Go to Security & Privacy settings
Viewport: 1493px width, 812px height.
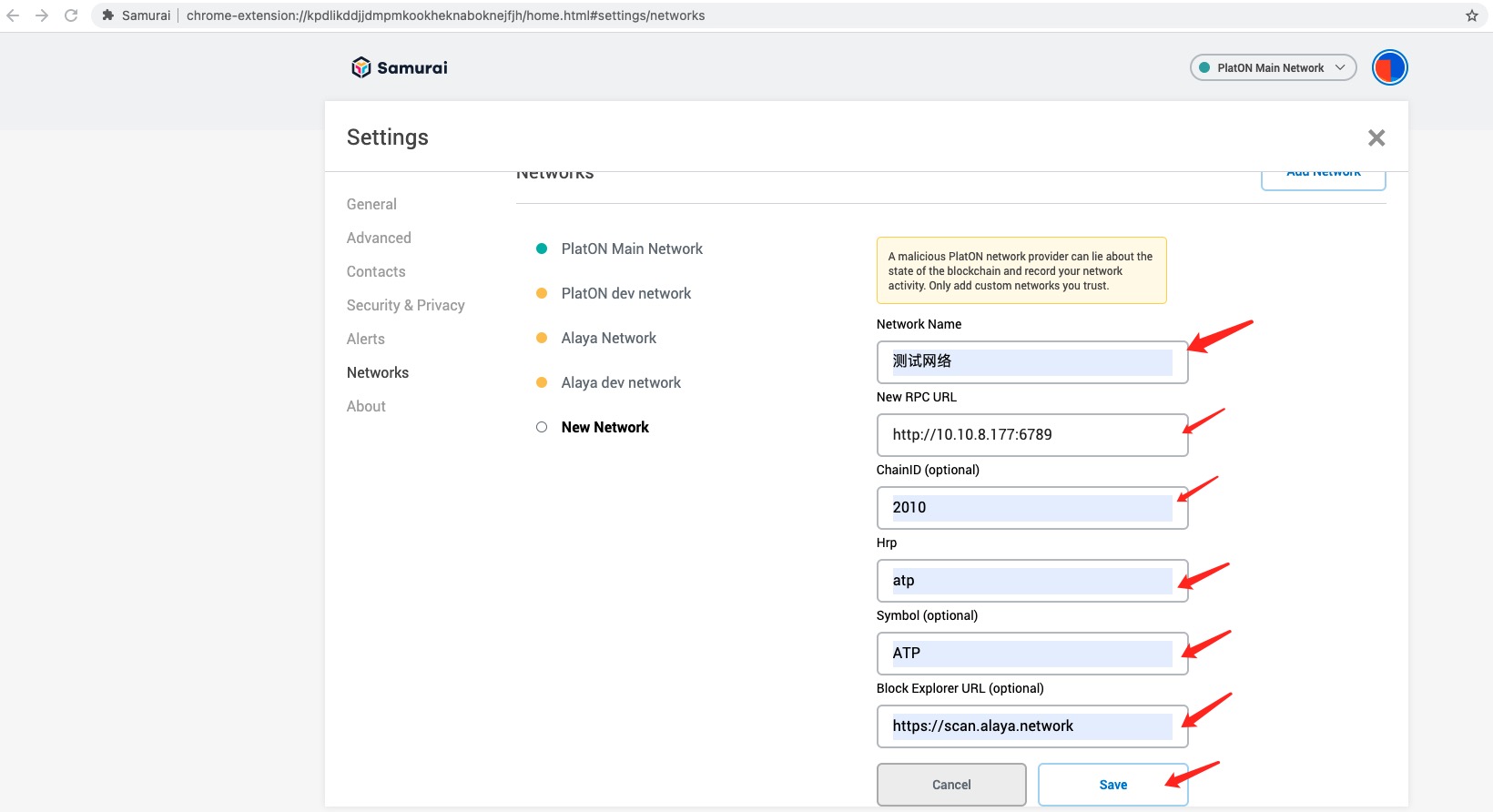click(x=405, y=305)
